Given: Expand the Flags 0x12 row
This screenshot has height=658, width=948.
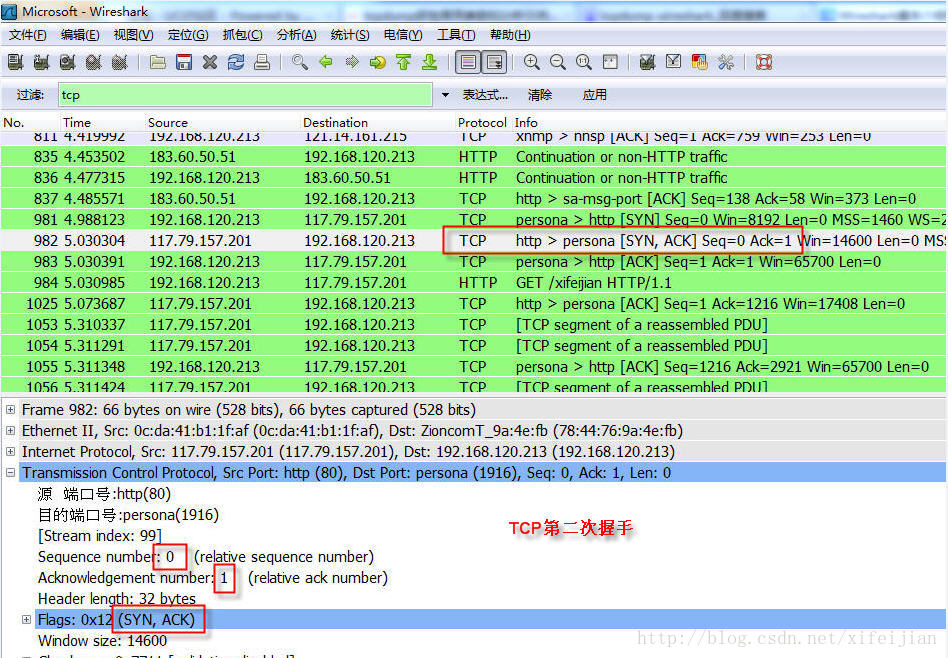Looking at the screenshot, I should point(26,619).
